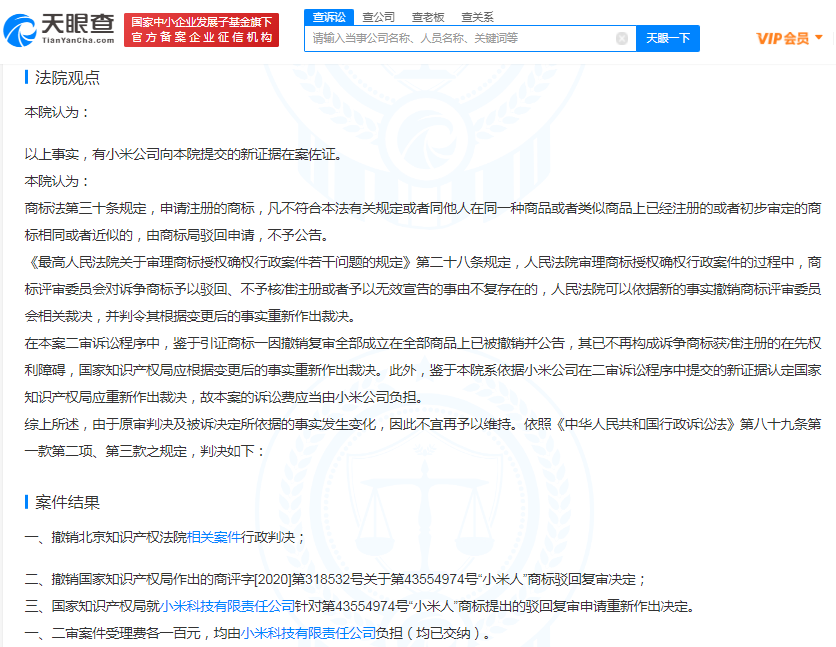The image size is (836, 647).
Task: Click the text 第二十八条规定
Action: [x=463, y=262]
